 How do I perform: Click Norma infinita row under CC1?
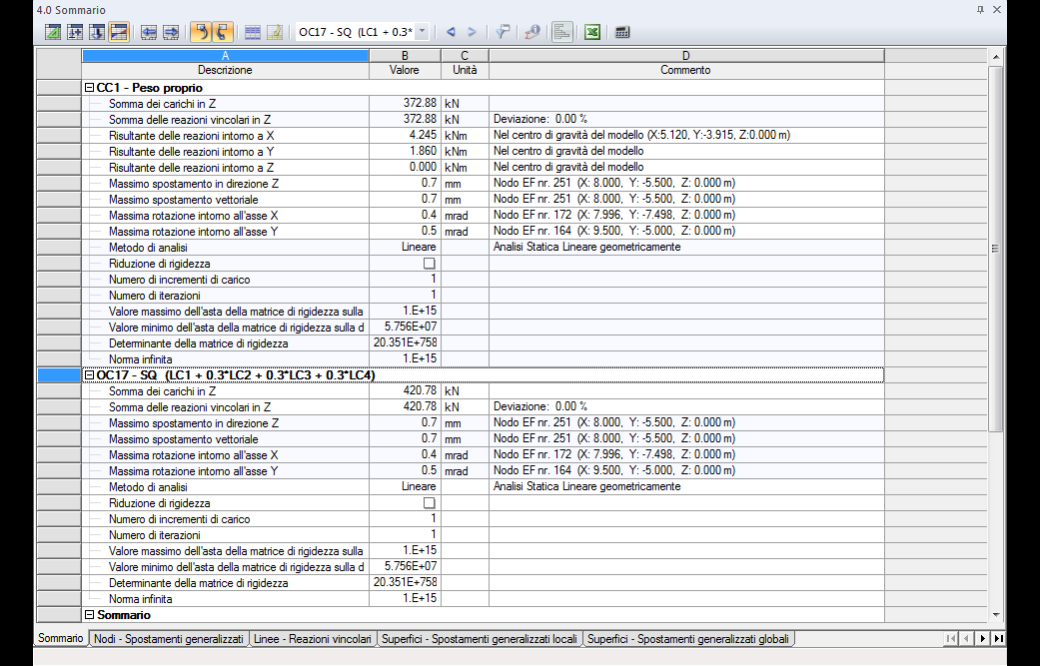[483, 359]
